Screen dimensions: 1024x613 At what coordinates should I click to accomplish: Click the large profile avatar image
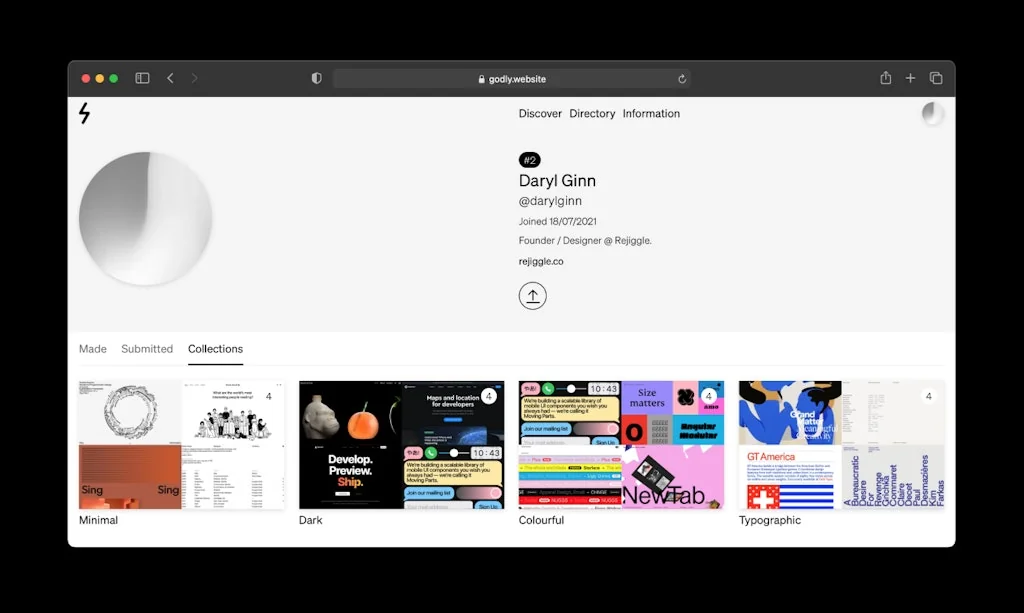pyautogui.click(x=146, y=219)
